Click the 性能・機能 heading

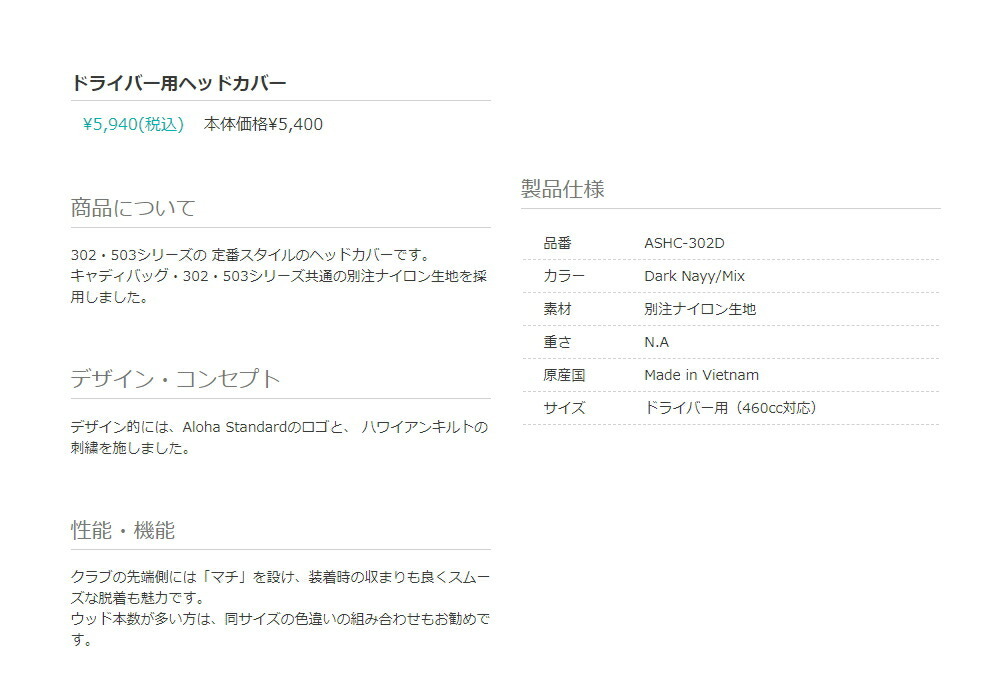coord(122,530)
